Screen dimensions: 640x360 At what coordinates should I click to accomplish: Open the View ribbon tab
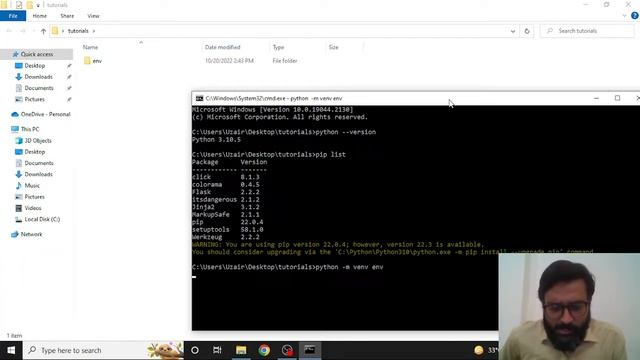(93, 16)
